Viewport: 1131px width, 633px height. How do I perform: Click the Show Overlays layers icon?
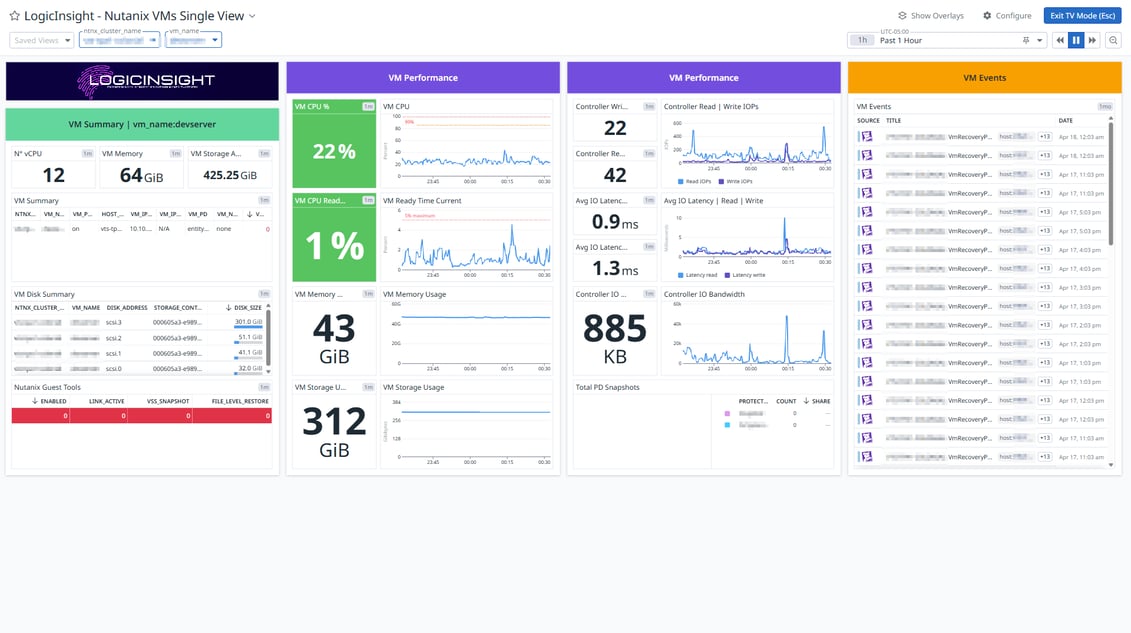(x=902, y=16)
